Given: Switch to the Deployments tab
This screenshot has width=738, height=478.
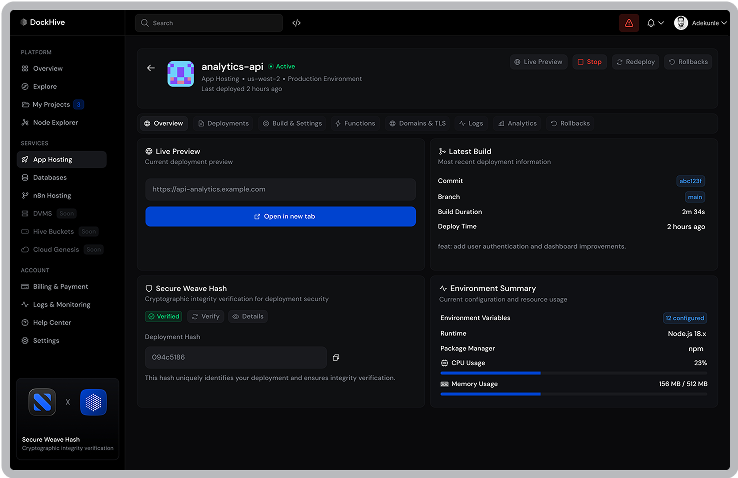Looking at the screenshot, I should pyautogui.click(x=223, y=123).
